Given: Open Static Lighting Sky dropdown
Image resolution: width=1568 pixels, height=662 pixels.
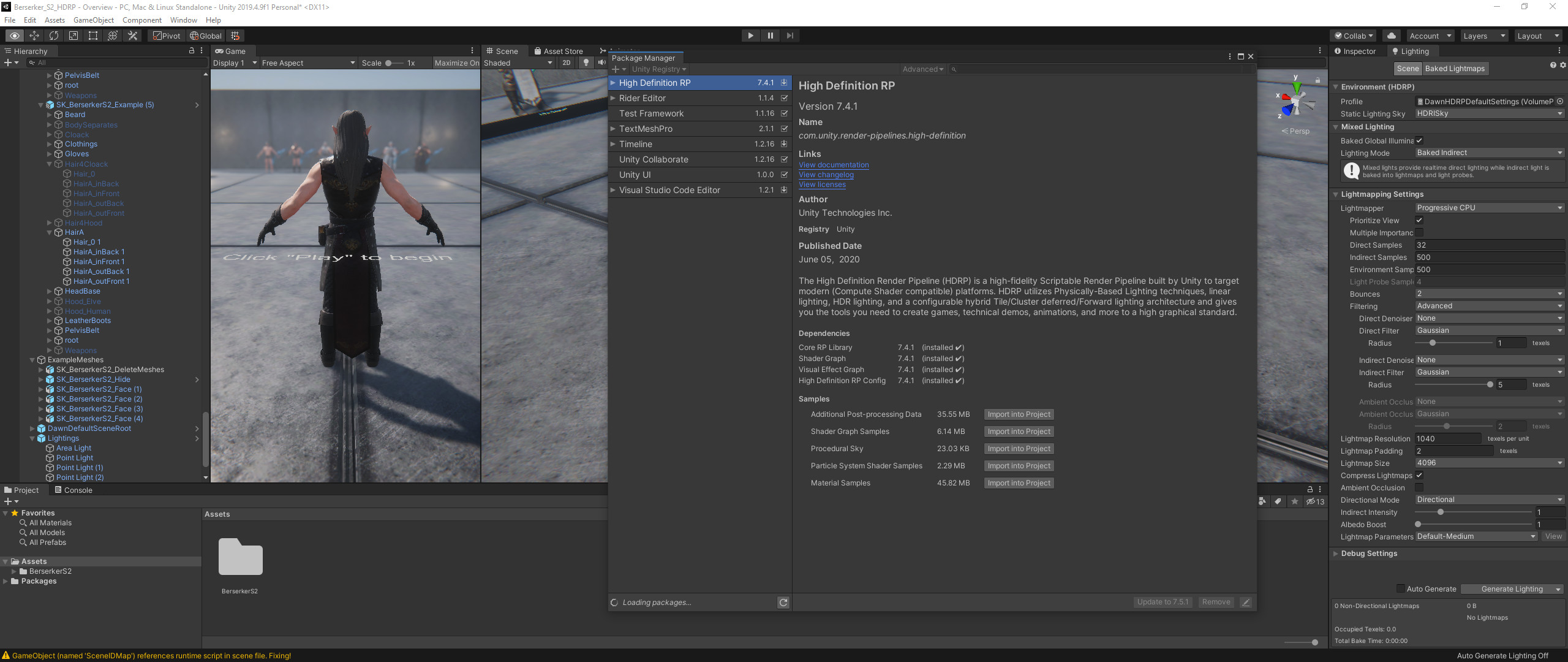Looking at the screenshot, I should tap(1490, 113).
